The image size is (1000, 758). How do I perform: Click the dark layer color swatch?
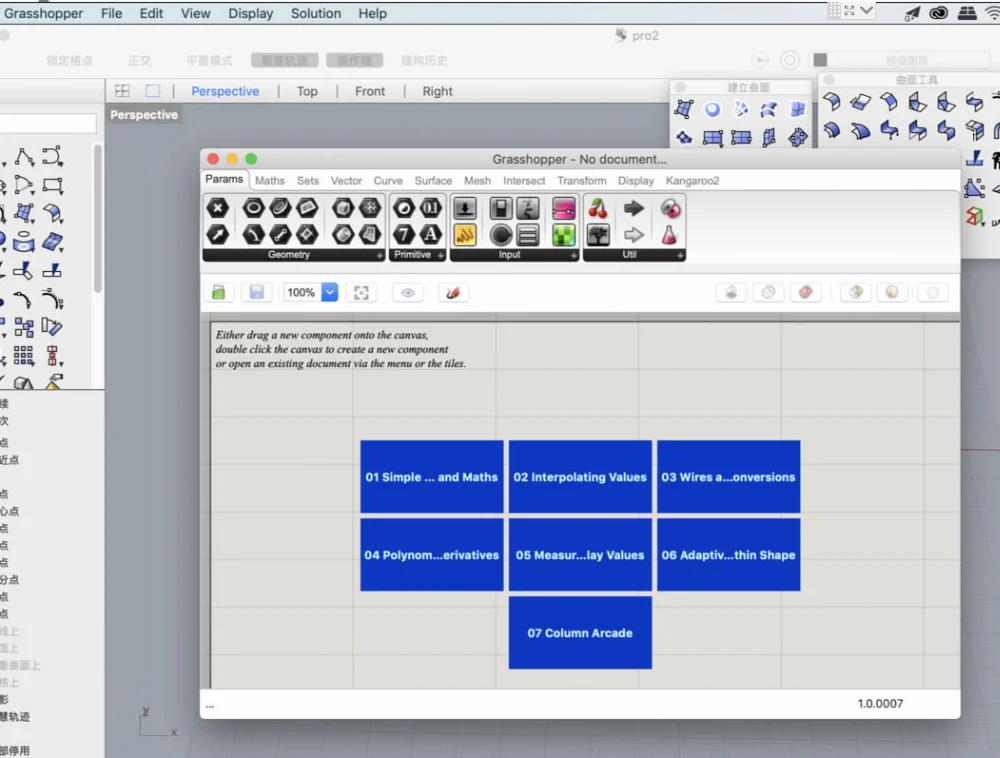pos(820,60)
